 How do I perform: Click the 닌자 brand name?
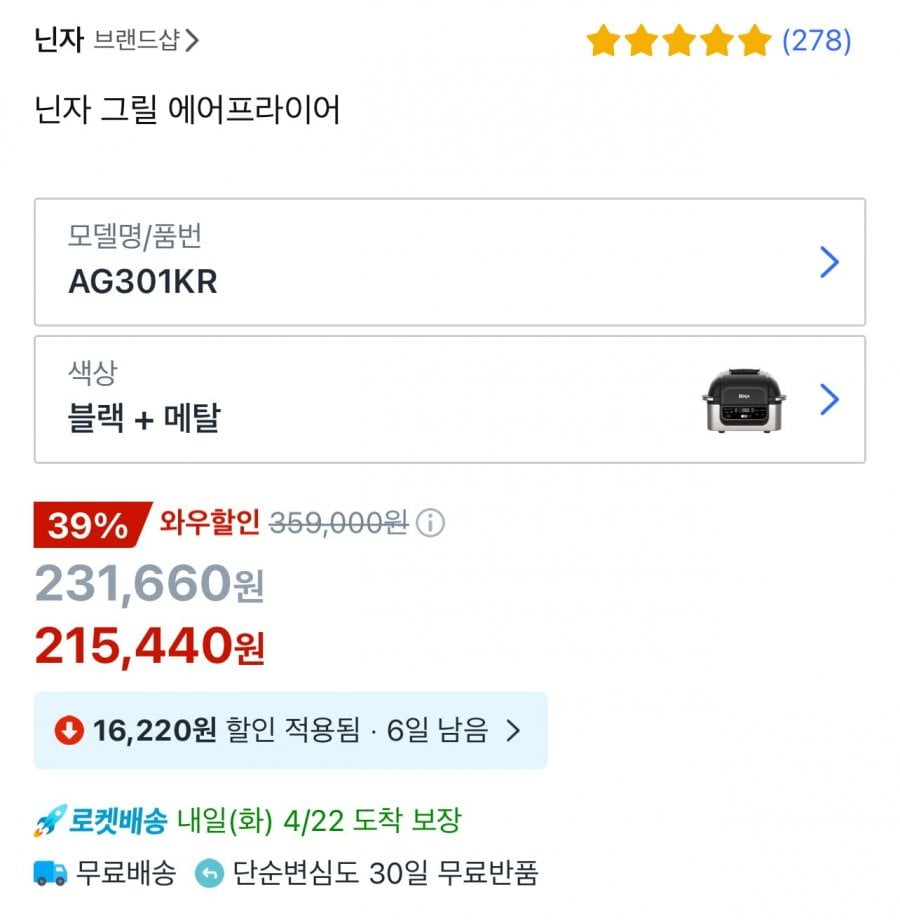58,41
